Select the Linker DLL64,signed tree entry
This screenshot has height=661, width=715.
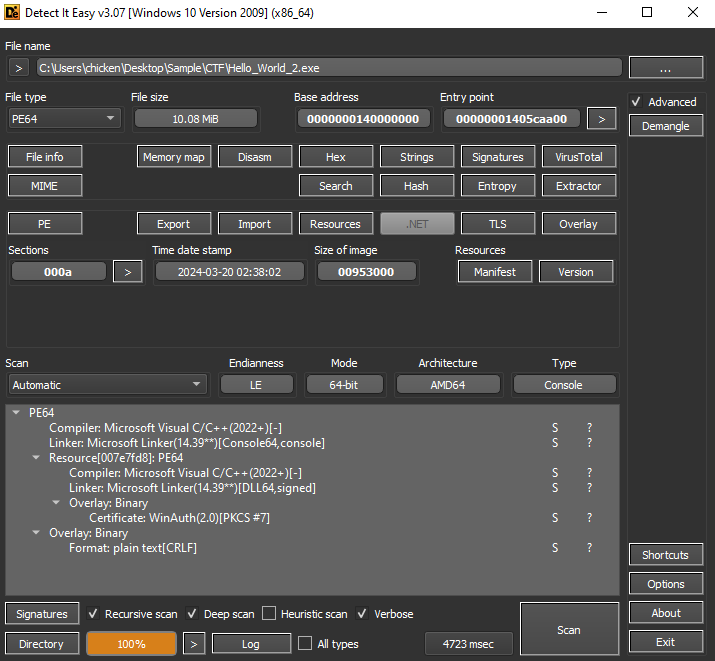click(x=192, y=488)
